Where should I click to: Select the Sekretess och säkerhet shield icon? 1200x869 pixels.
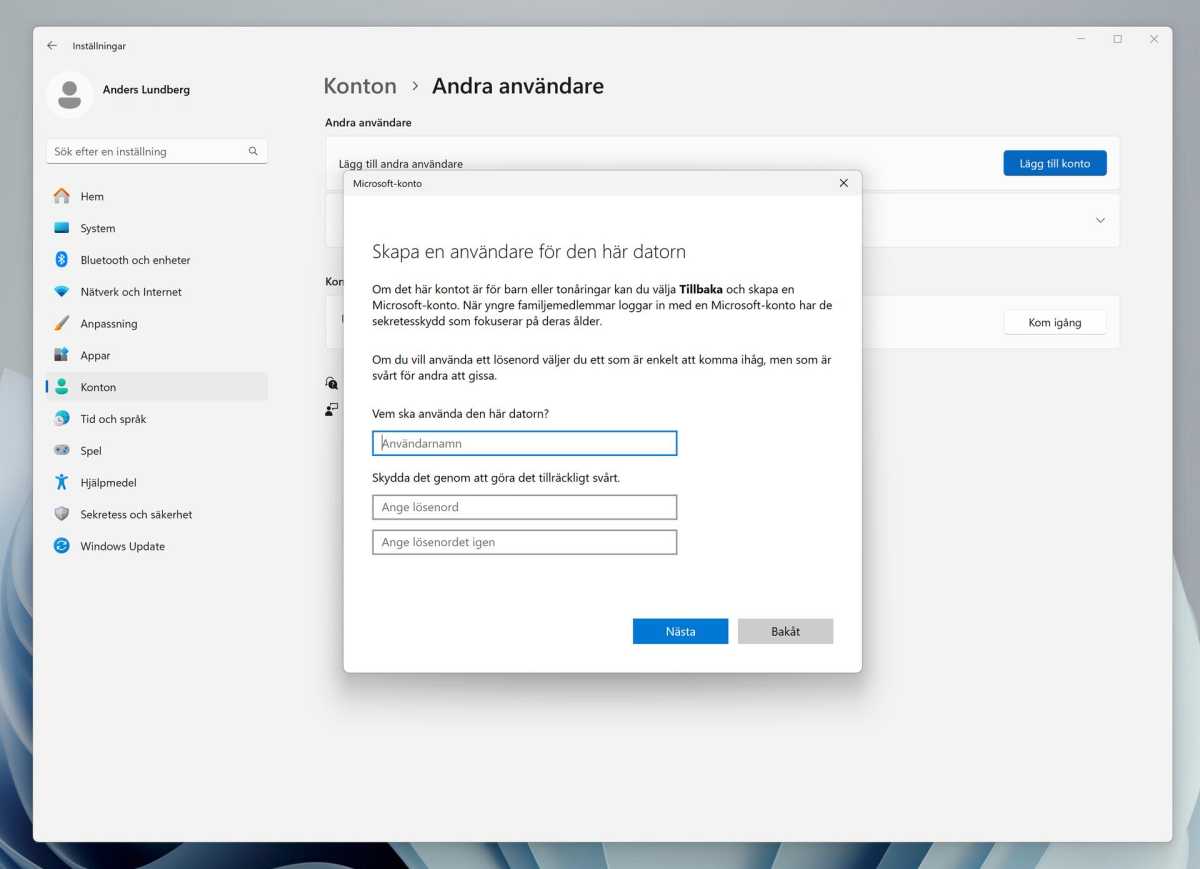62,514
